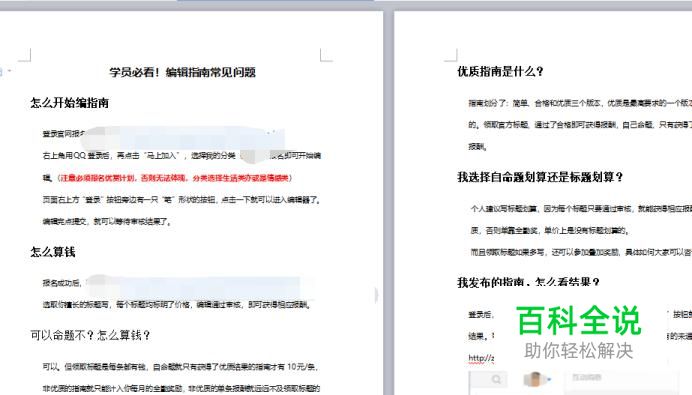Follow the http:// hyperlink in the document
Viewport: 692px width, 395px height.
481,358
